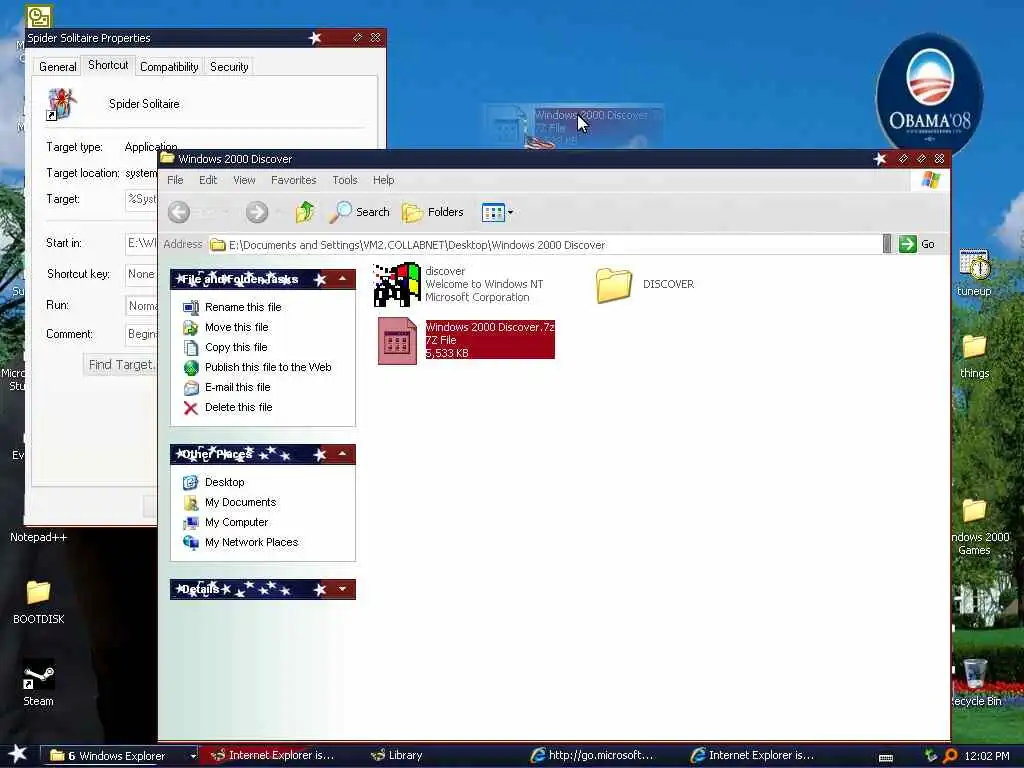Select the Windows 2000 Discover.7z file icon
The height and width of the screenshot is (768, 1024).
[397, 340]
